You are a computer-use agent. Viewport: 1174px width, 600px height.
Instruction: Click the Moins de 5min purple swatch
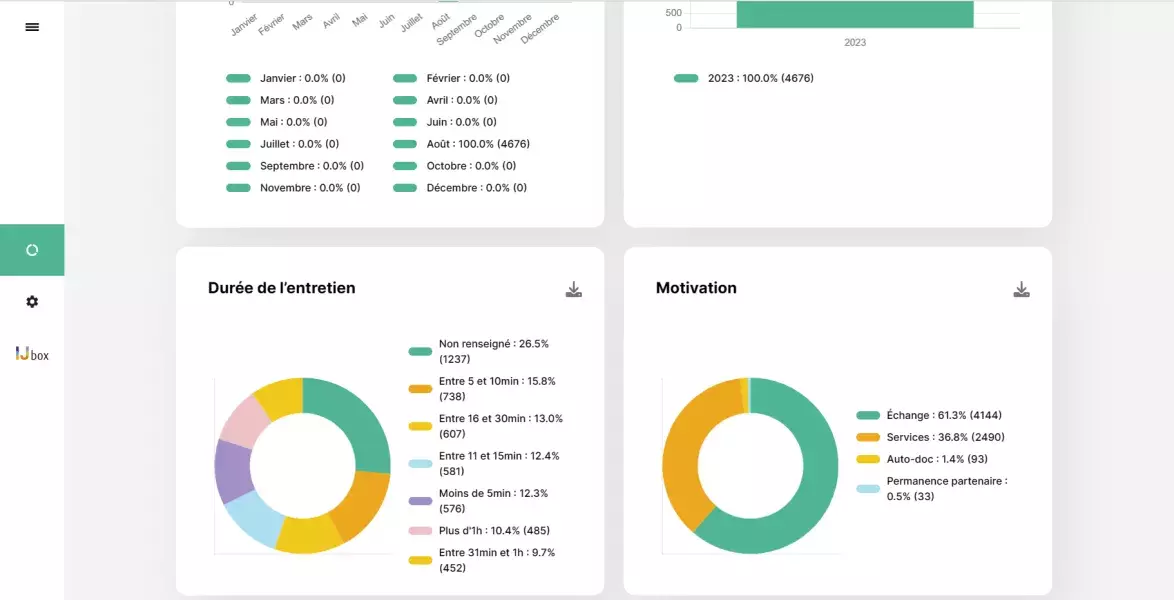click(x=420, y=501)
